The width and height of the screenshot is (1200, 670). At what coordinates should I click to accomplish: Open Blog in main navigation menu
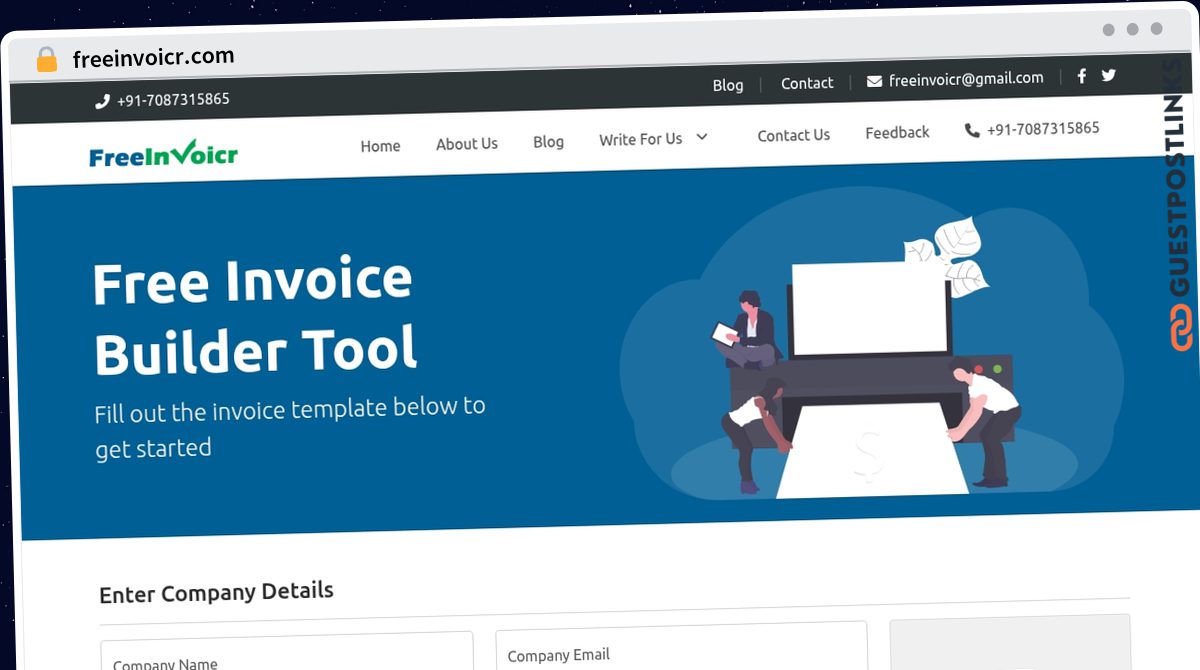click(548, 142)
